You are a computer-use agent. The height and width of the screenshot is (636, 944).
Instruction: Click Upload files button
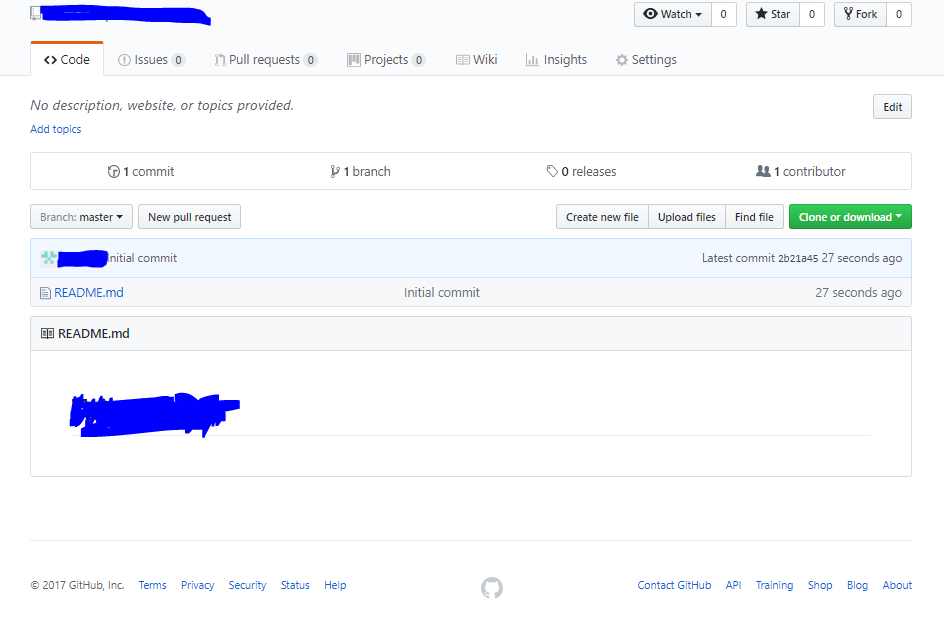coord(687,217)
